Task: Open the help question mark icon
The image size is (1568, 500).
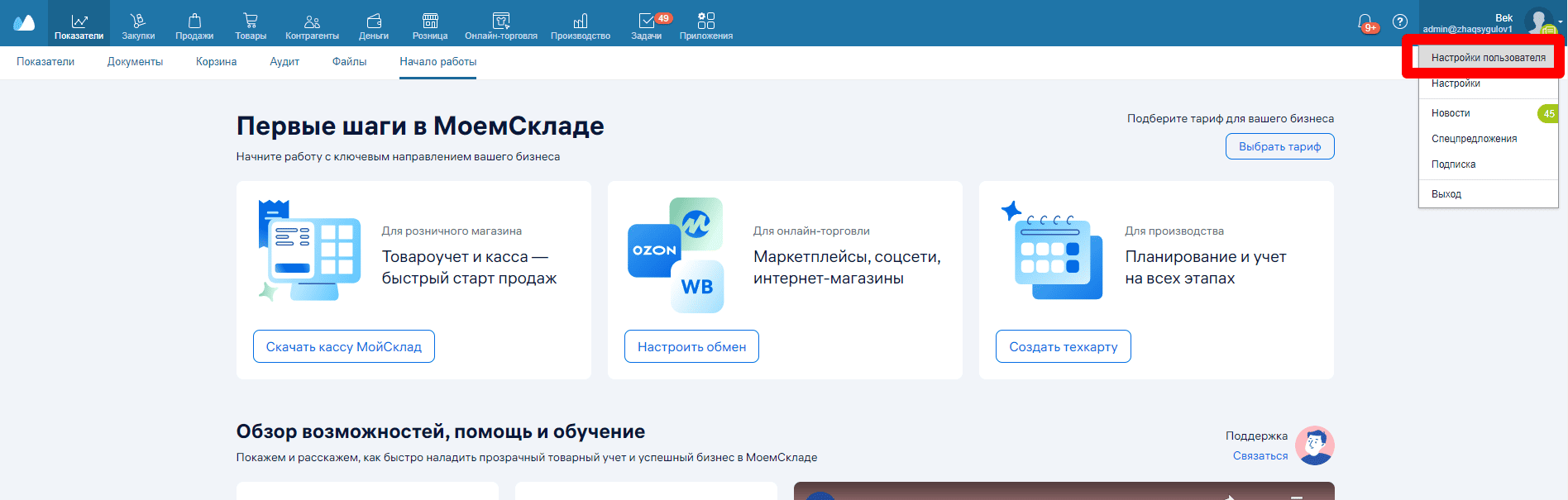Action: click(1400, 21)
